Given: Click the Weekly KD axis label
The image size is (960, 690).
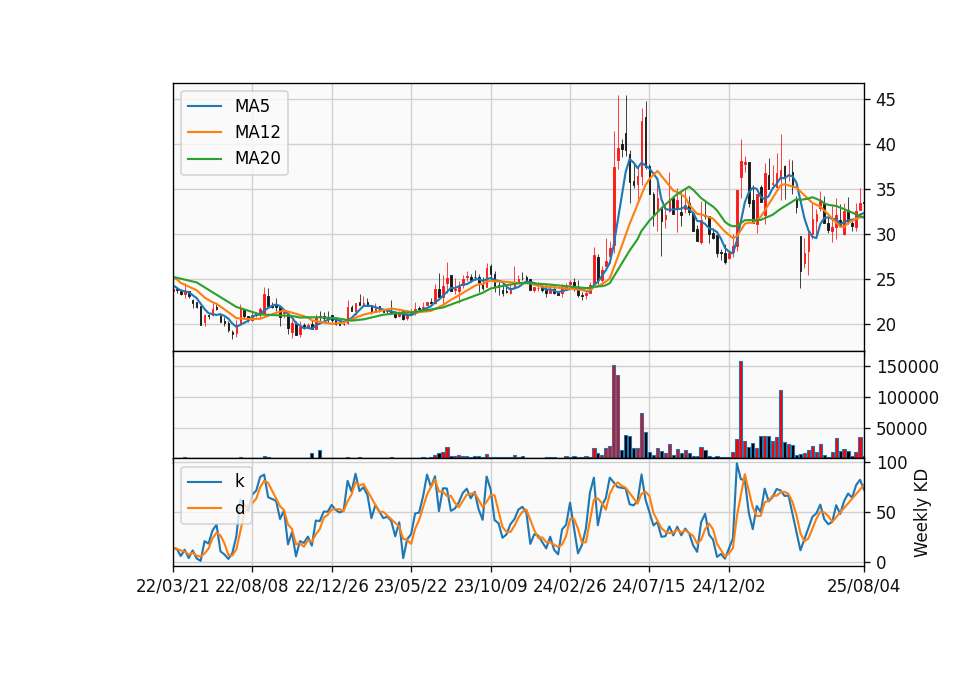Looking at the screenshot, I should [x=921, y=513].
